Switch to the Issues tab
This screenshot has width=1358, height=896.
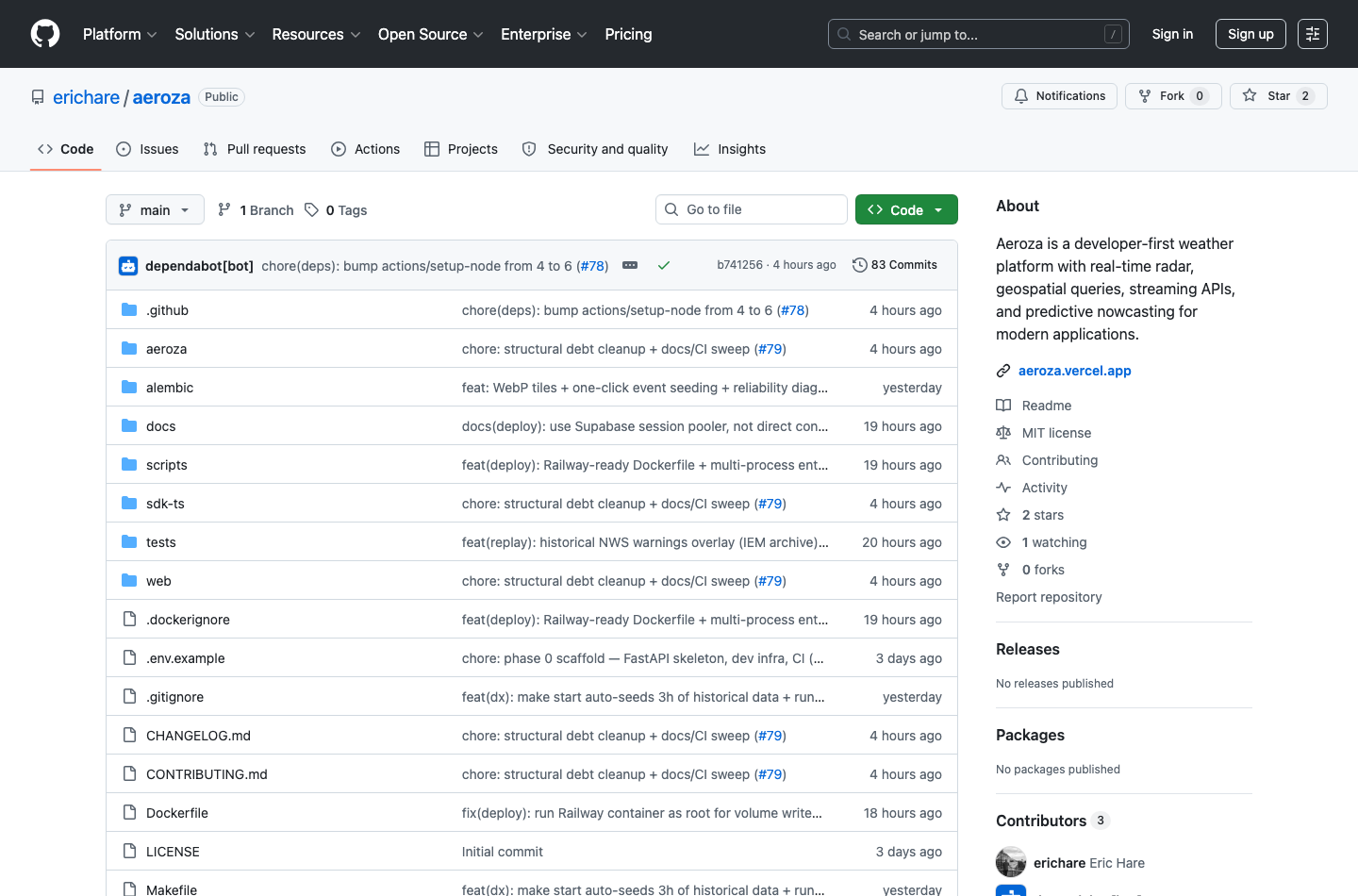(147, 149)
